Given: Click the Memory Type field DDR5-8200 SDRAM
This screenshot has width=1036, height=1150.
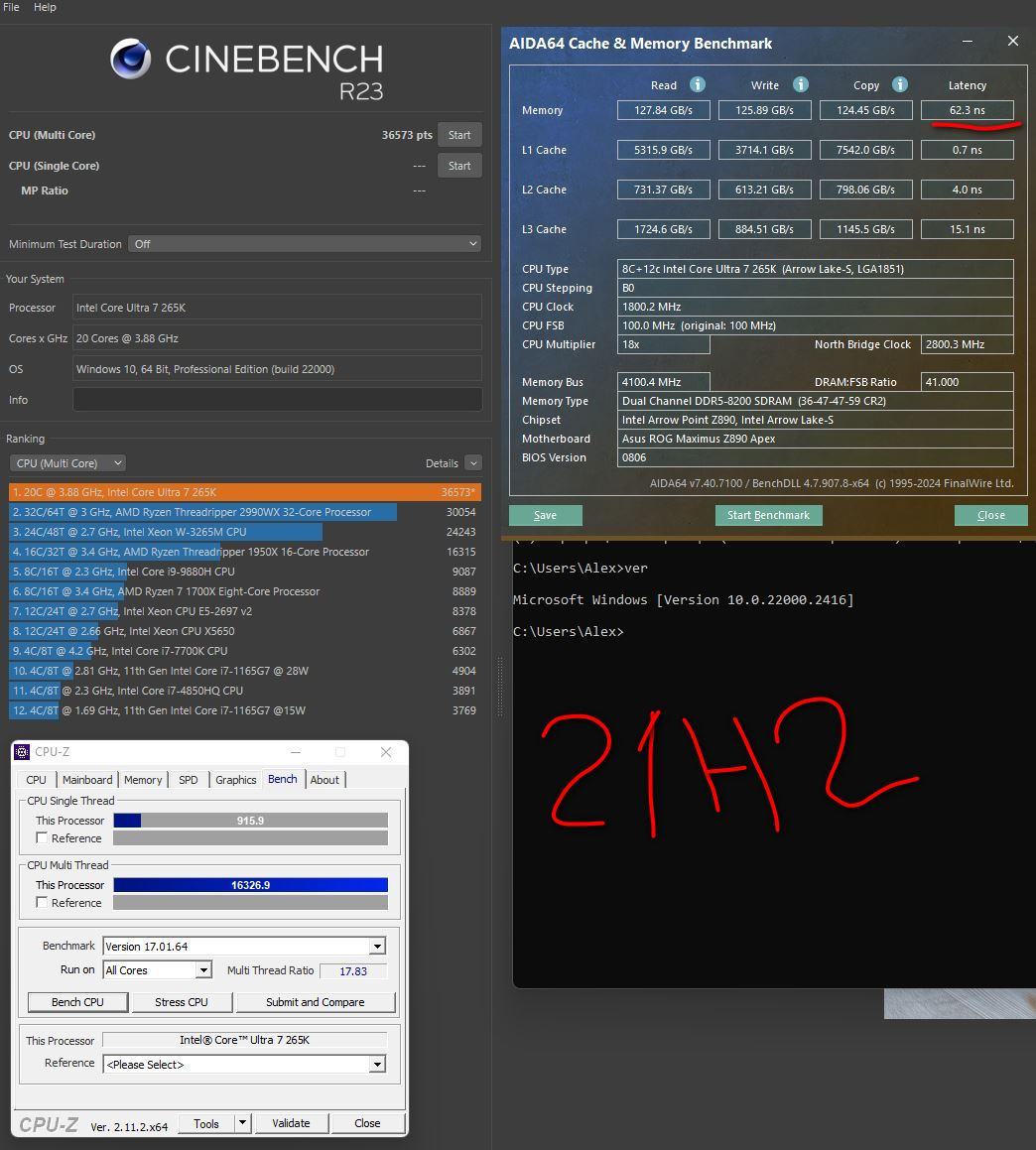Looking at the screenshot, I should tap(815, 401).
